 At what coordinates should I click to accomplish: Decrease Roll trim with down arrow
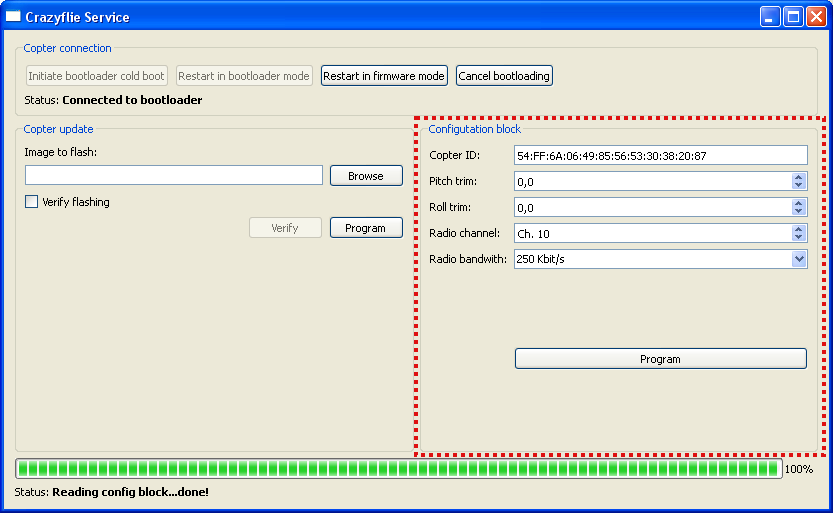[x=798, y=211]
